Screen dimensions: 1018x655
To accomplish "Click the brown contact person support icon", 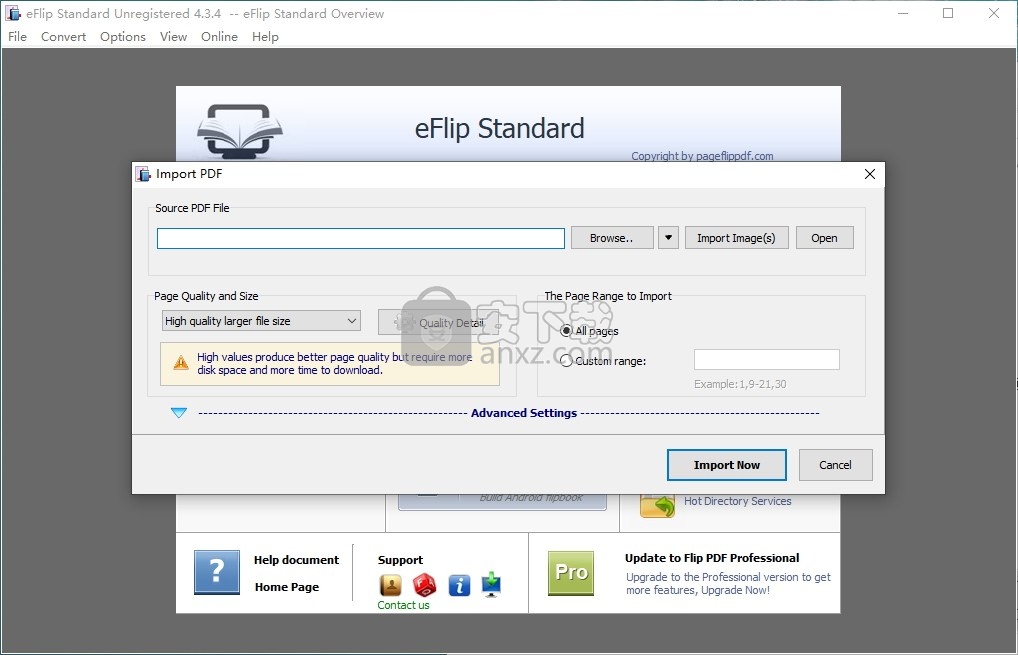I will tap(390, 585).
